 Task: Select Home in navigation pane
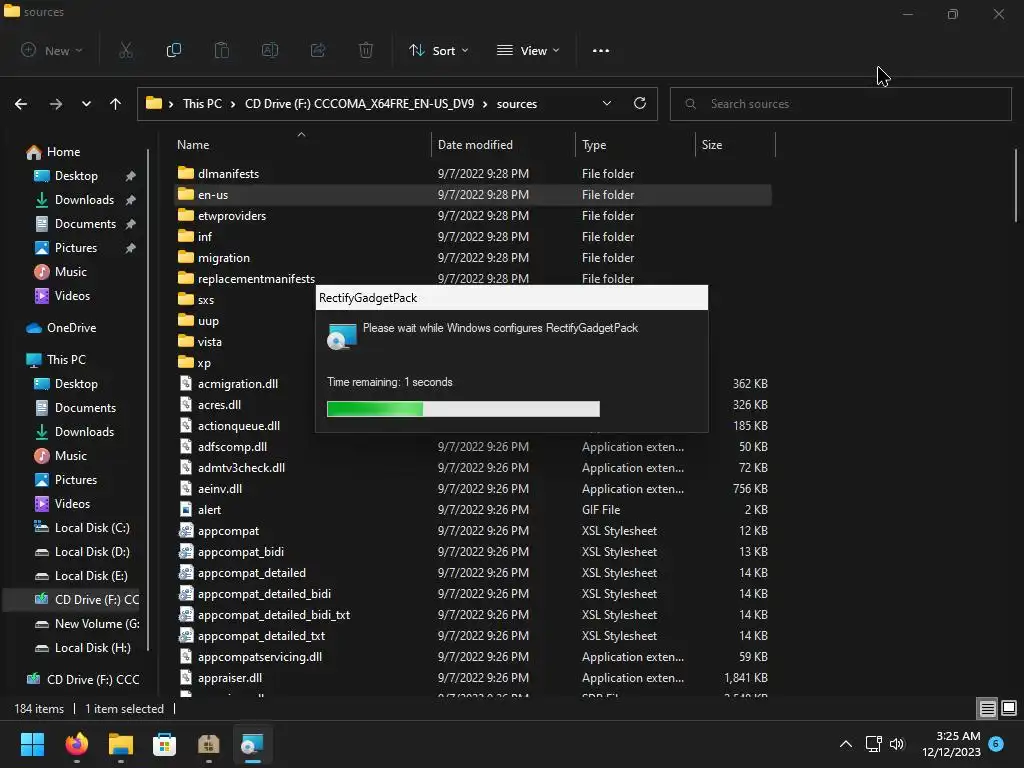click(x=63, y=152)
